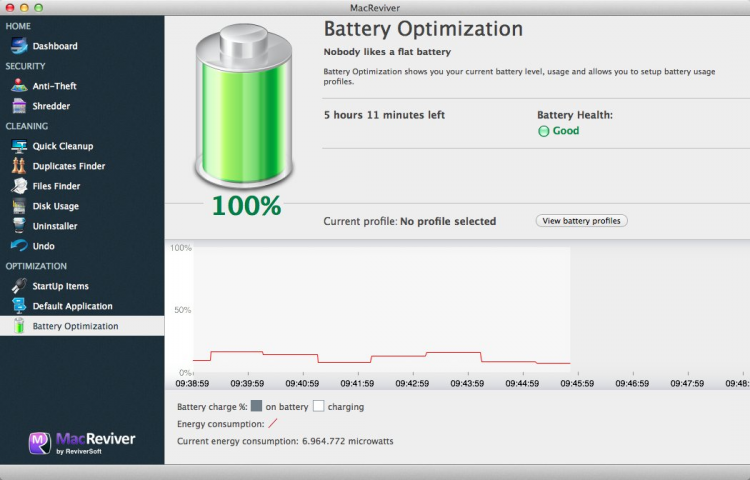
Task: Open the Quick Cleanup label
Action: tap(63, 146)
